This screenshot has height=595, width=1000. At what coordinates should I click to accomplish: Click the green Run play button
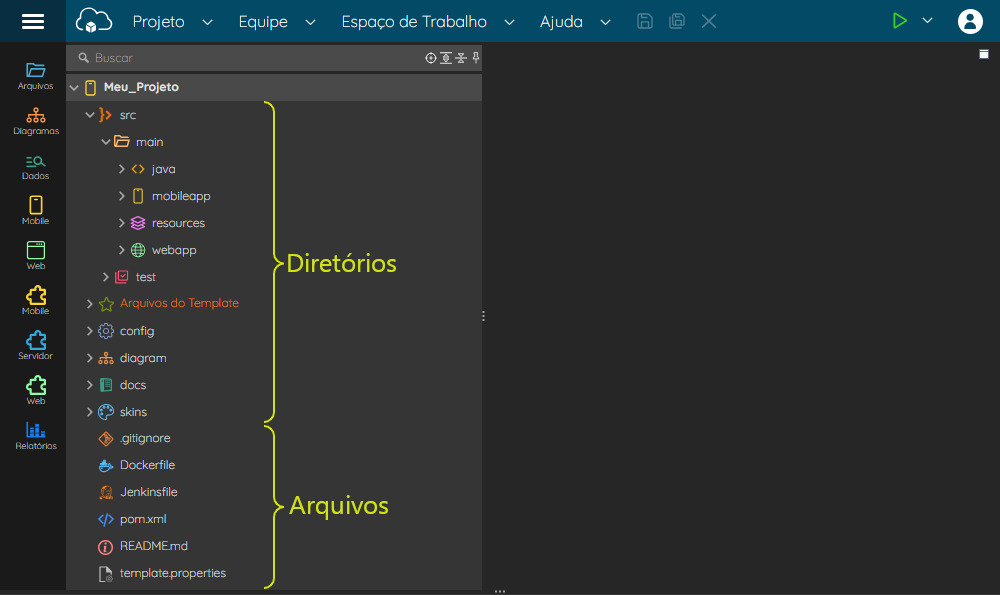pos(899,21)
